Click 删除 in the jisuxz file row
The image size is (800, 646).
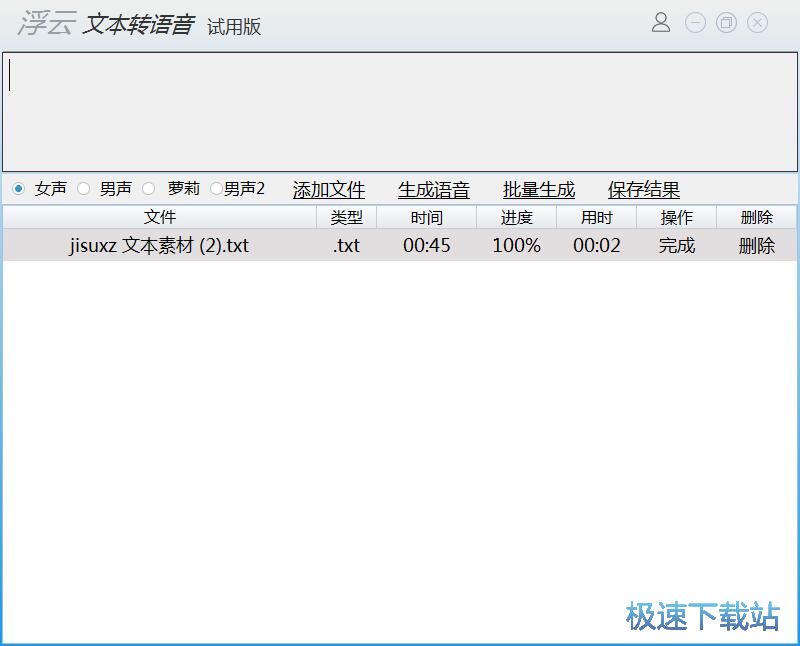757,245
